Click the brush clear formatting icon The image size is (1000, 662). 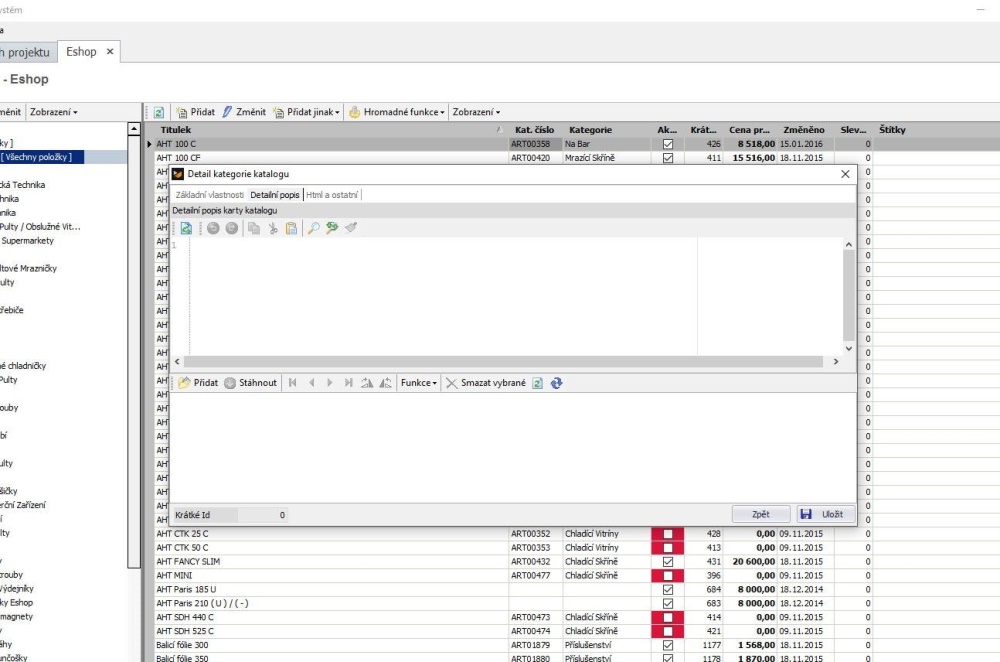[x=351, y=228]
